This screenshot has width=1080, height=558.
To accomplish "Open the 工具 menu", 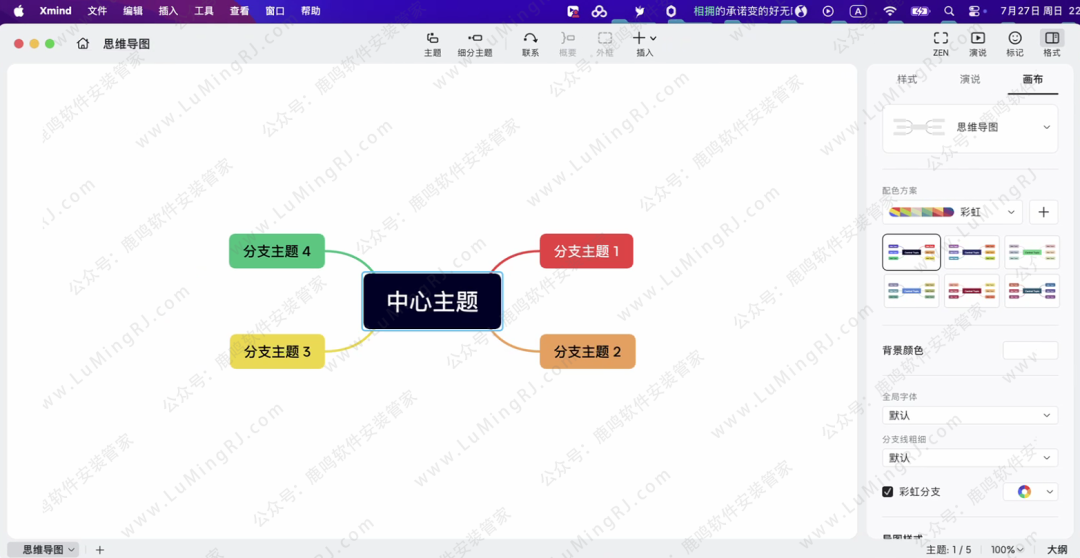I will click(x=204, y=11).
